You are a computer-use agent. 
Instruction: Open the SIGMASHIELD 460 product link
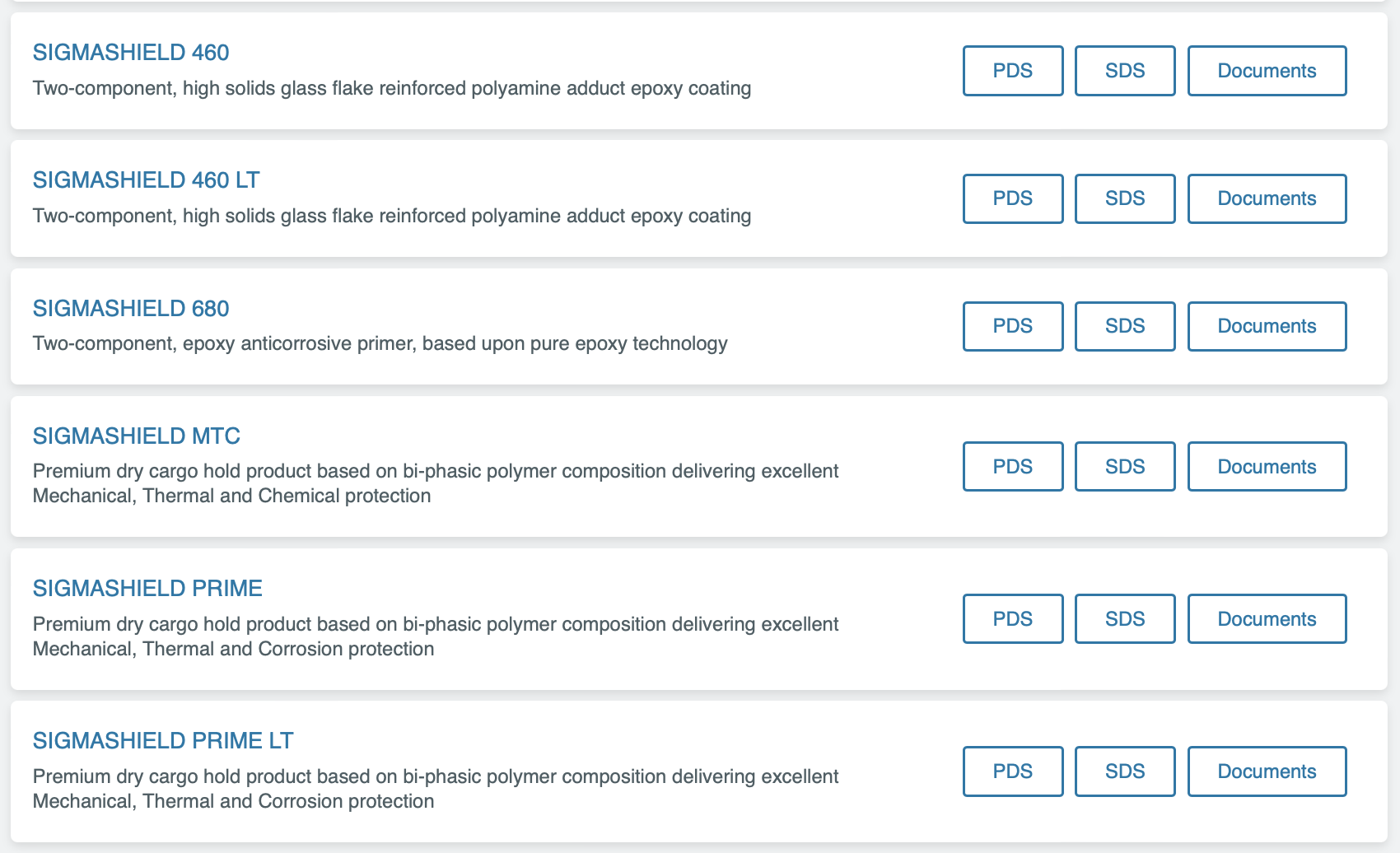[131, 53]
